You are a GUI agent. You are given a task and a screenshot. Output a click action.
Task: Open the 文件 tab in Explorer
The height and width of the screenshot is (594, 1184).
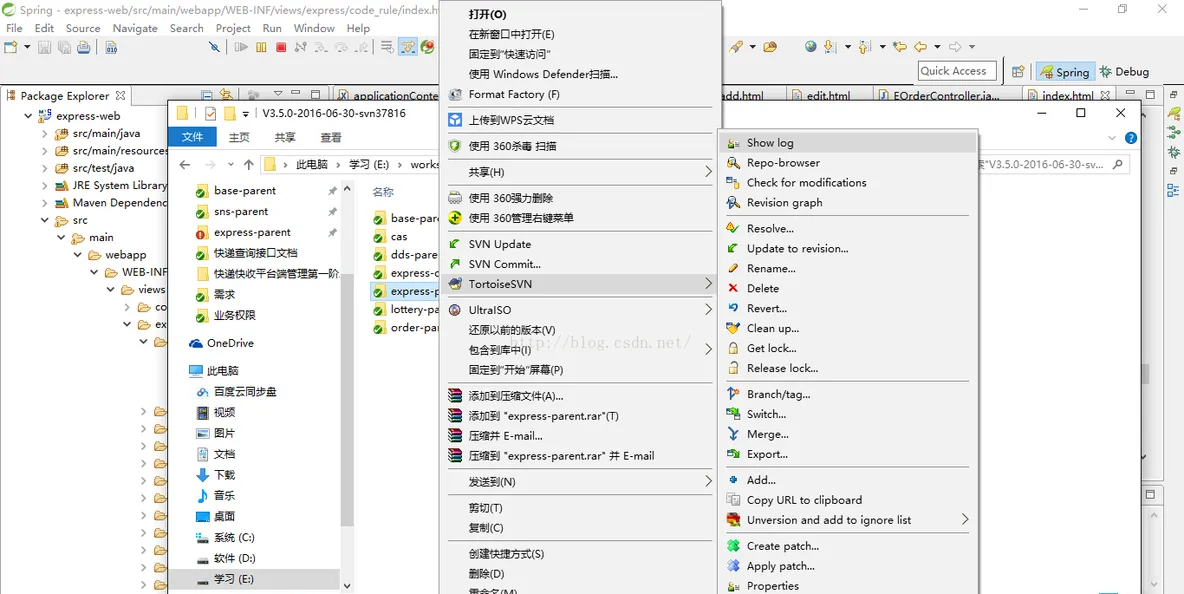pos(193,137)
